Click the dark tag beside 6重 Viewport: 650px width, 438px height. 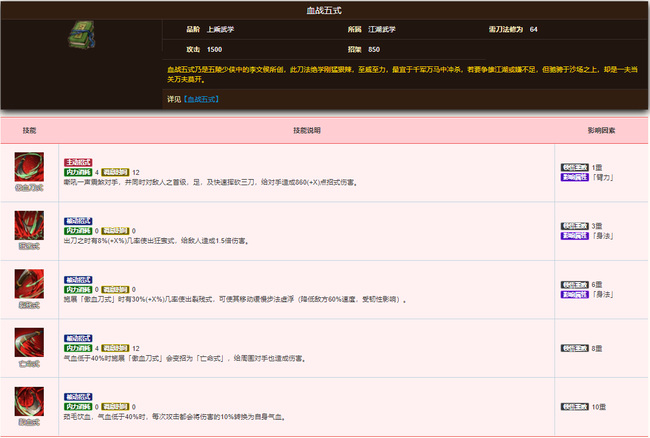[x=575, y=285]
